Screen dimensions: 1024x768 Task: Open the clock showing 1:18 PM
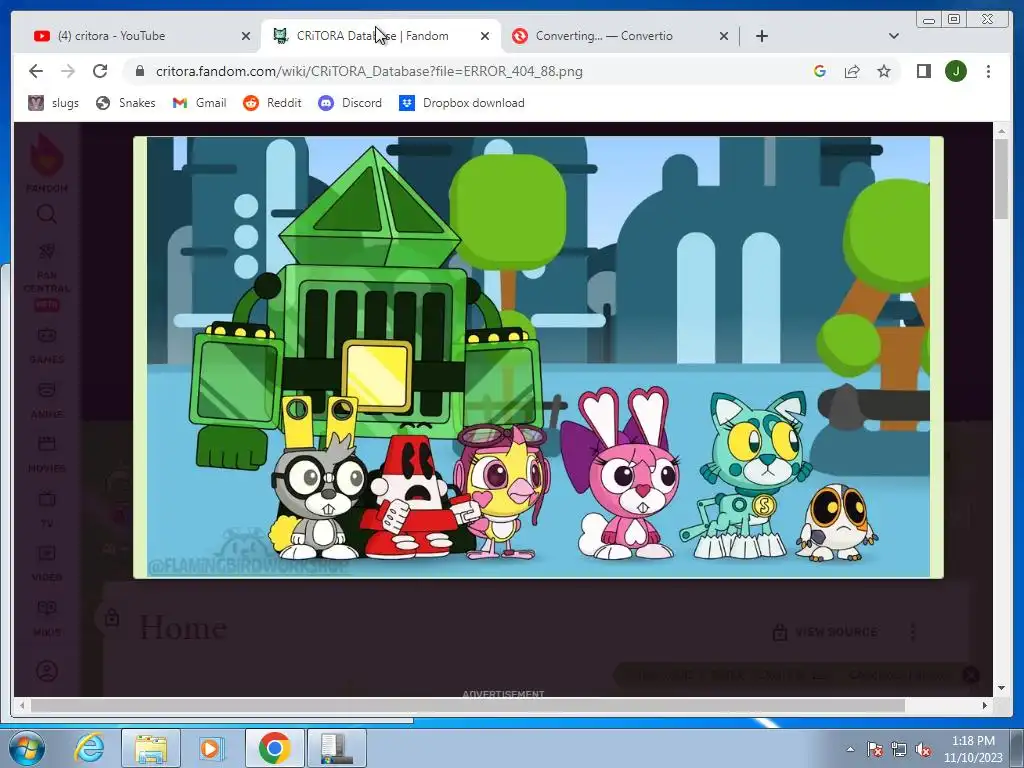coord(973,749)
